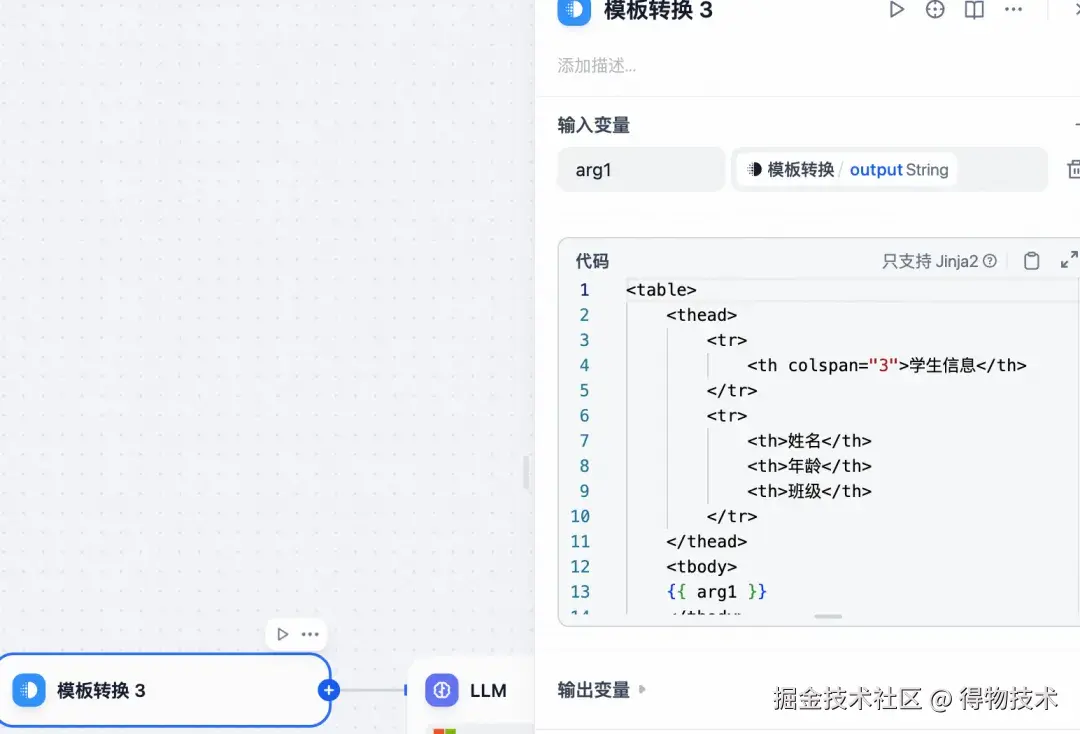Image resolution: width=1080 pixels, height=734 pixels.
Task: Click the blue plus on 模板转换 3 node
Action: 329,689
